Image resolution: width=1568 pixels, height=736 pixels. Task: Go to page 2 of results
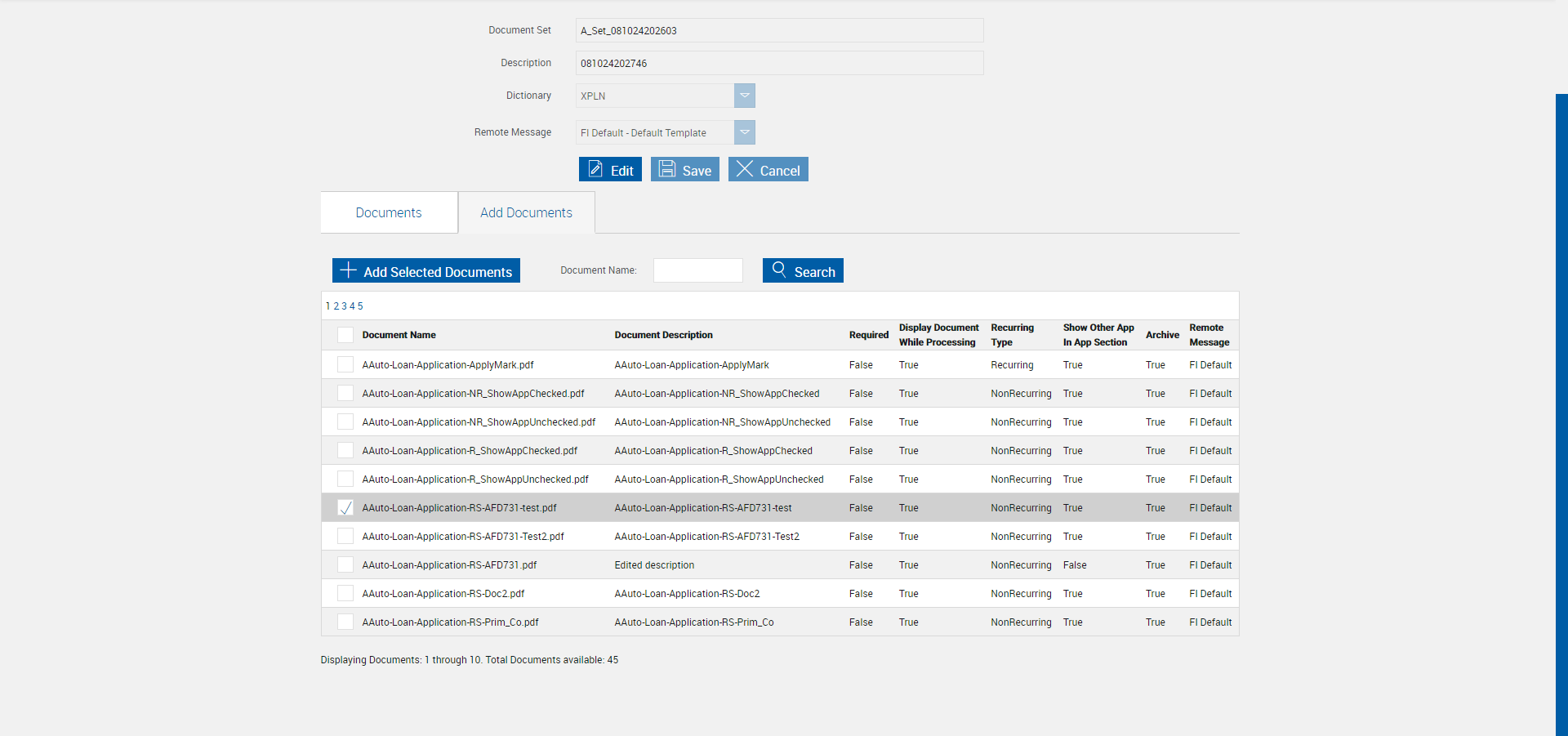pos(336,306)
